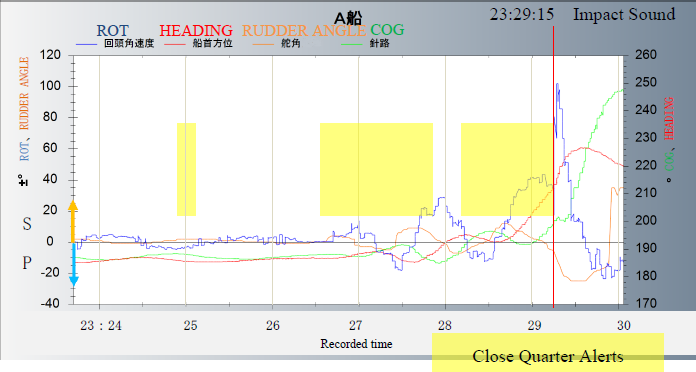Screen dimensions: 696x372
Task: Select the blue ROT legend line
Action: pyautogui.click(x=86, y=44)
